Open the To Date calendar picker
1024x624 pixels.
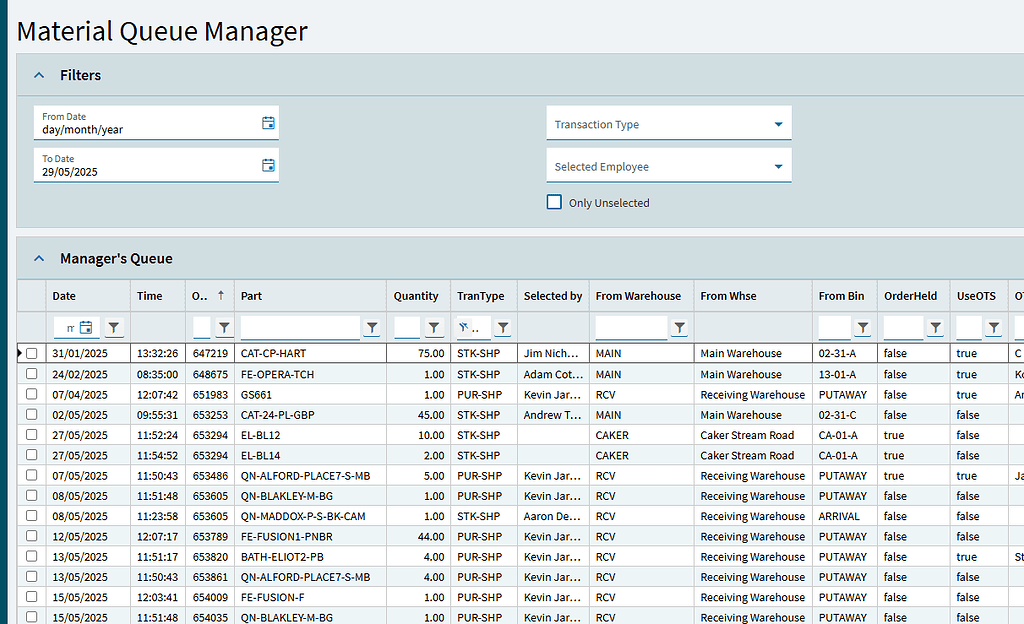(268, 164)
